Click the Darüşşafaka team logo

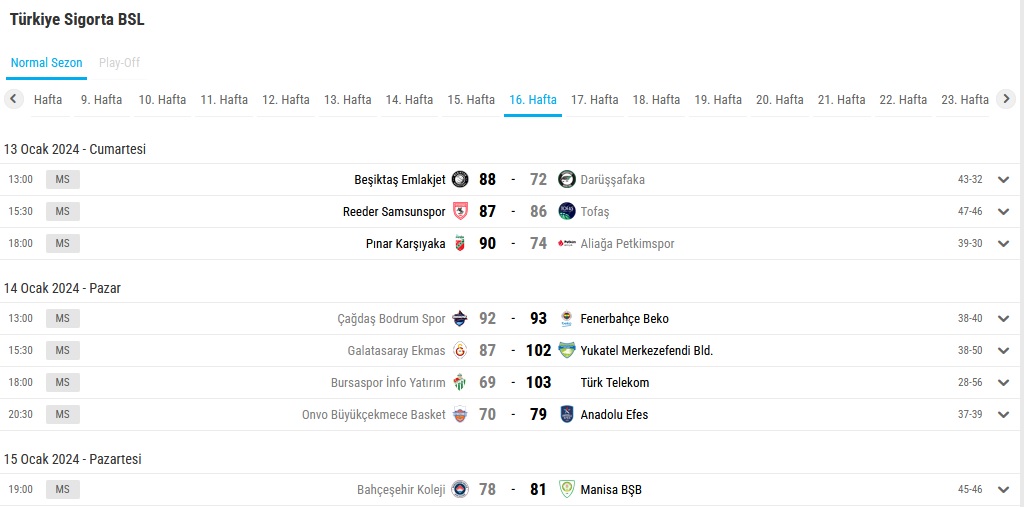click(x=567, y=180)
